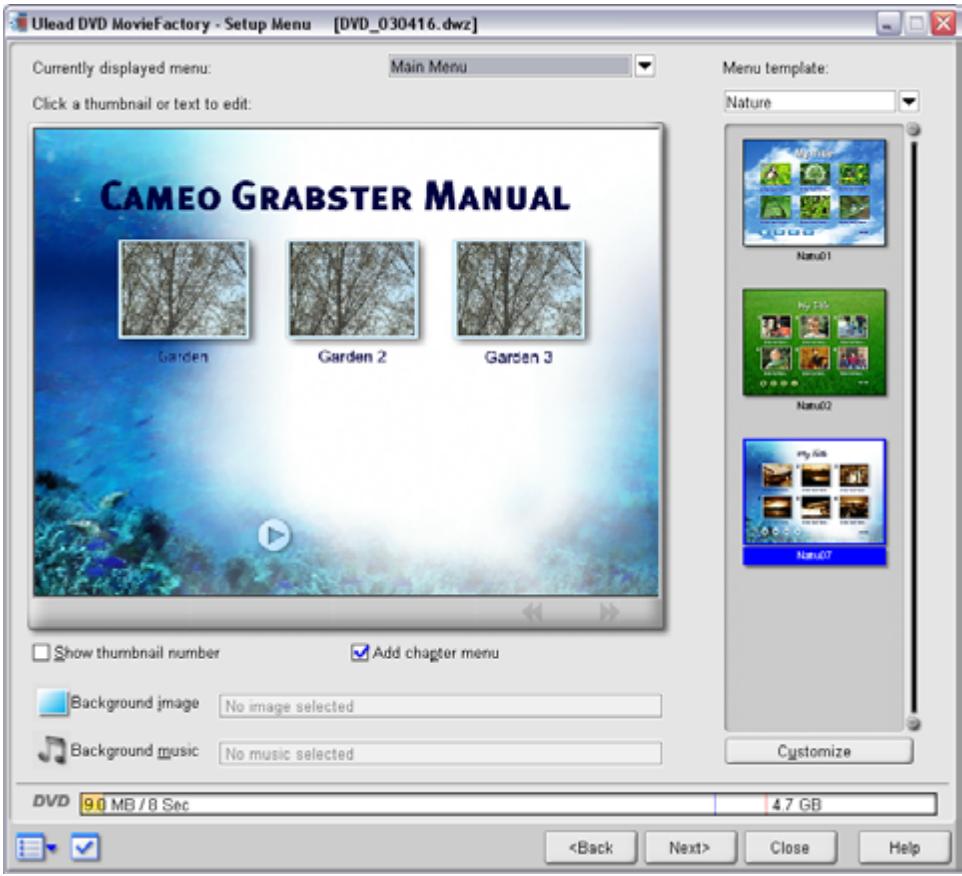The width and height of the screenshot is (962, 876).
Task: Click the Garden 2 thumbnail in preview
Action: (352, 289)
